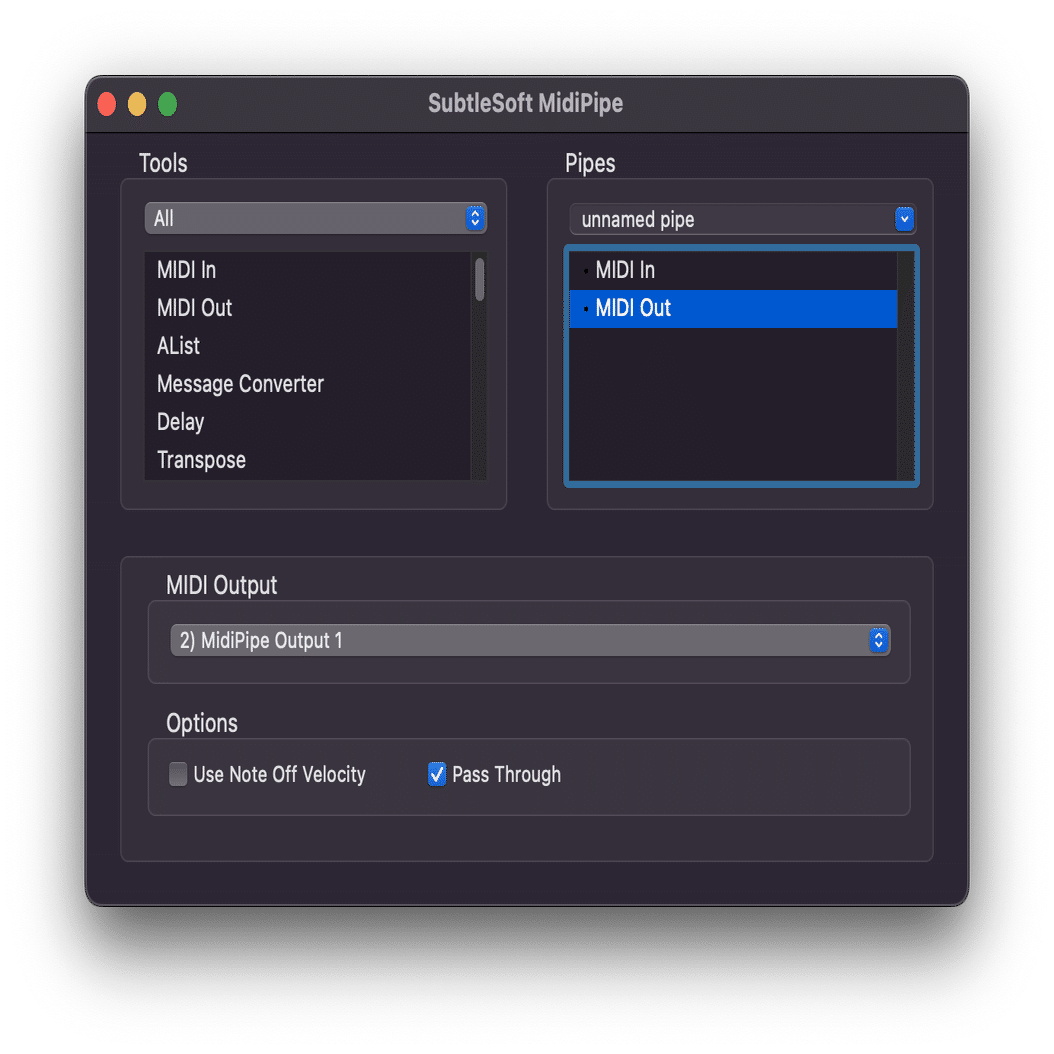This screenshot has width=1054, height=1054.
Task: Open the MidiPipe Output 1 dropdown
Action: pos(530,640)
